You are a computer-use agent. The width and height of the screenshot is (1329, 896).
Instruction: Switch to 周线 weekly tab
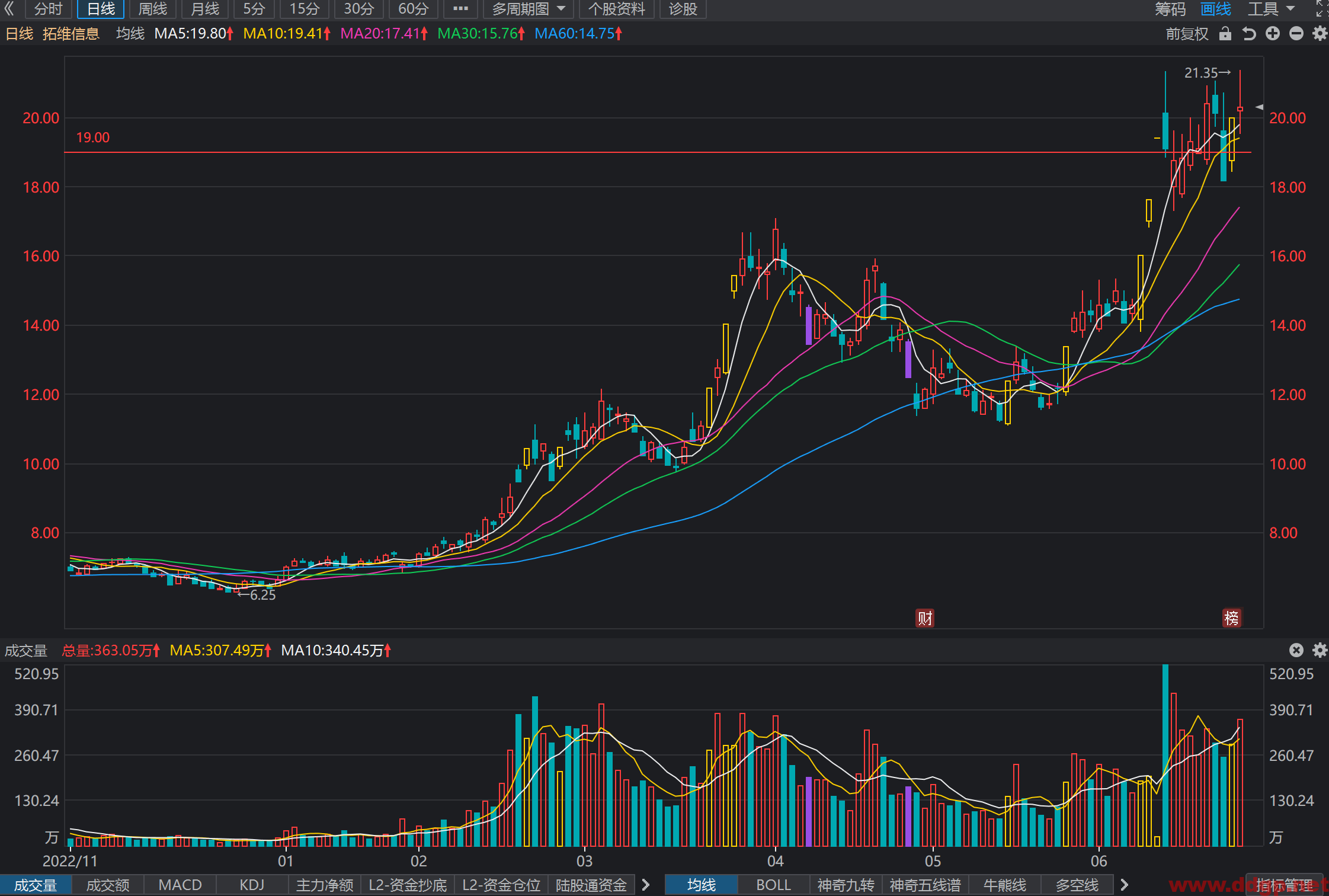[x=152, y=9]
